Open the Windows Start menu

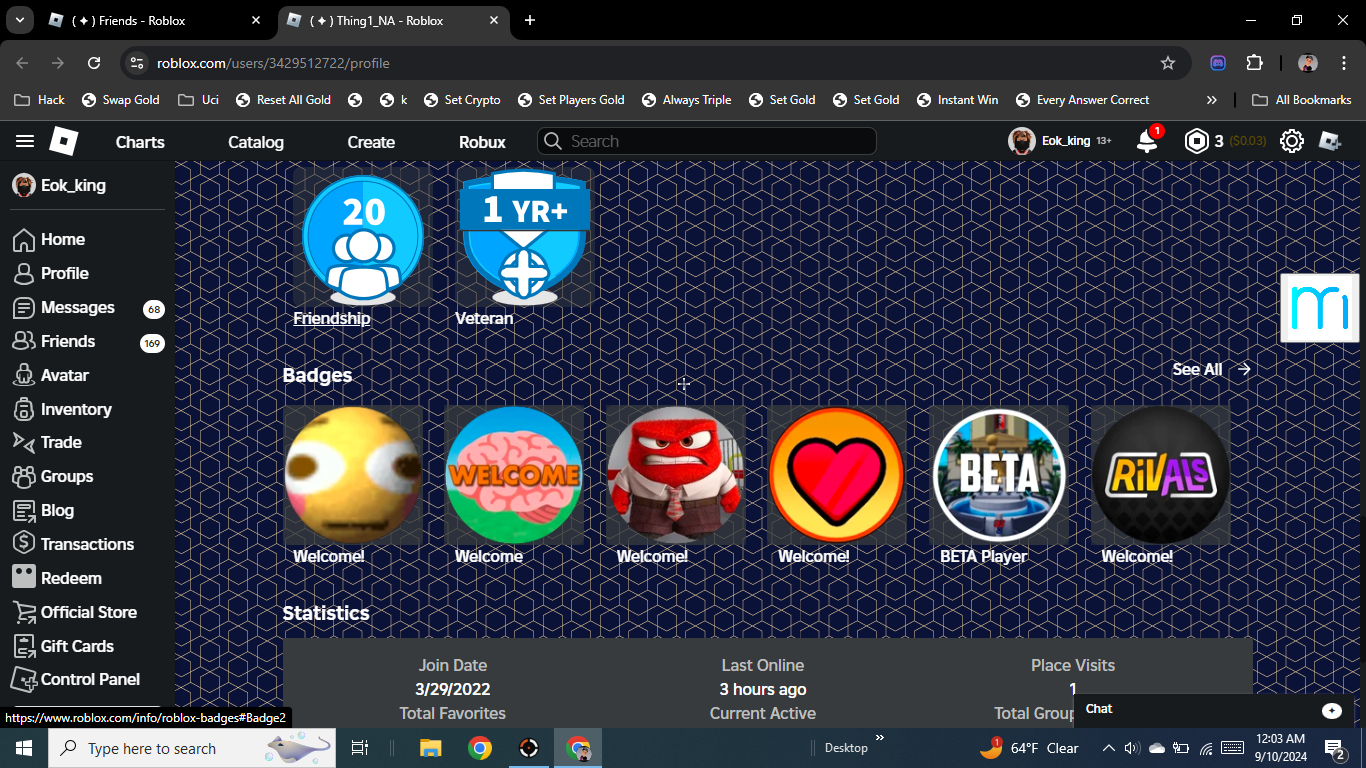pyautogui.click(x=24, y=748)
